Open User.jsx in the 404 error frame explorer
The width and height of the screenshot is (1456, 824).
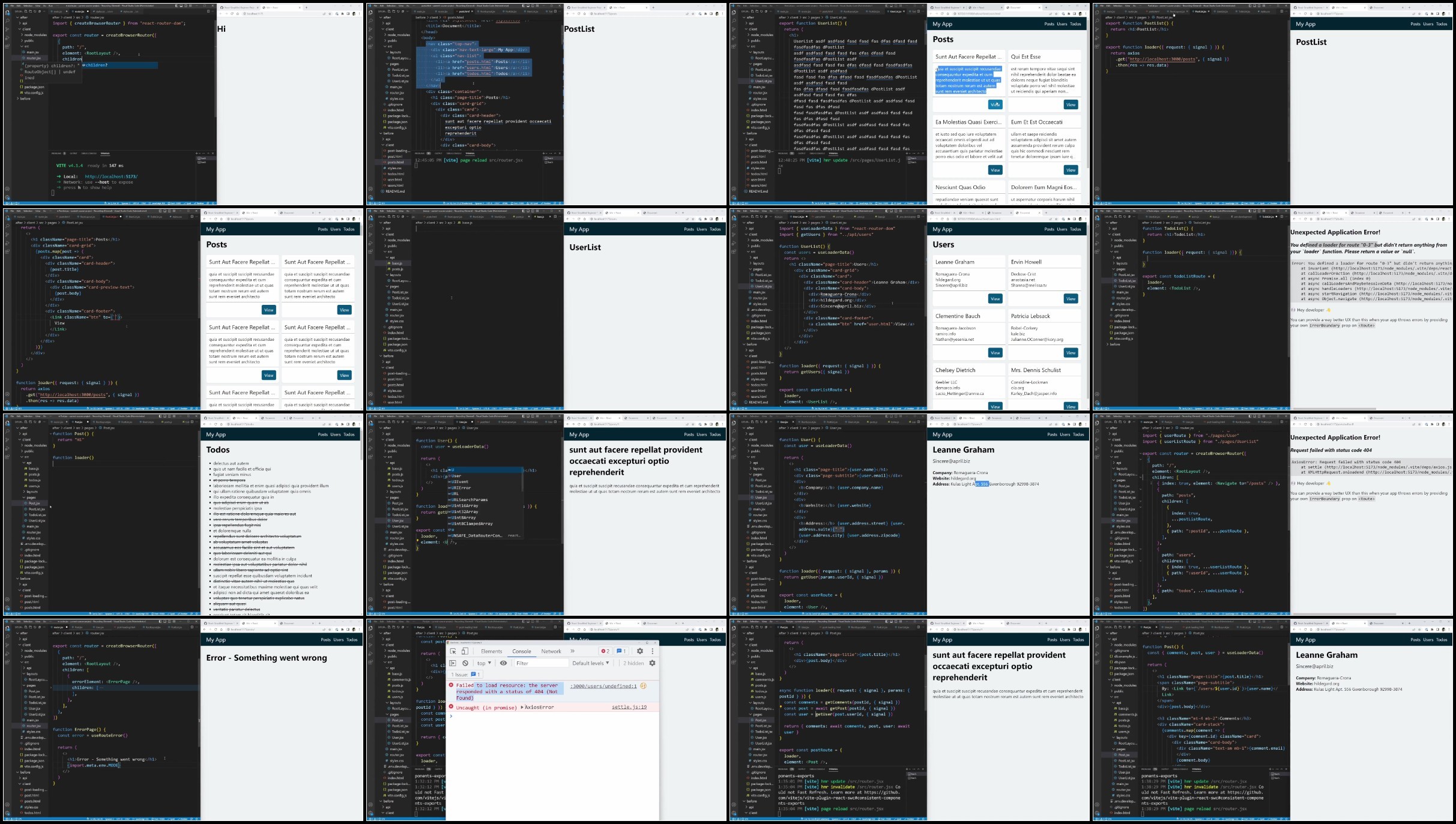[1123, 503]
